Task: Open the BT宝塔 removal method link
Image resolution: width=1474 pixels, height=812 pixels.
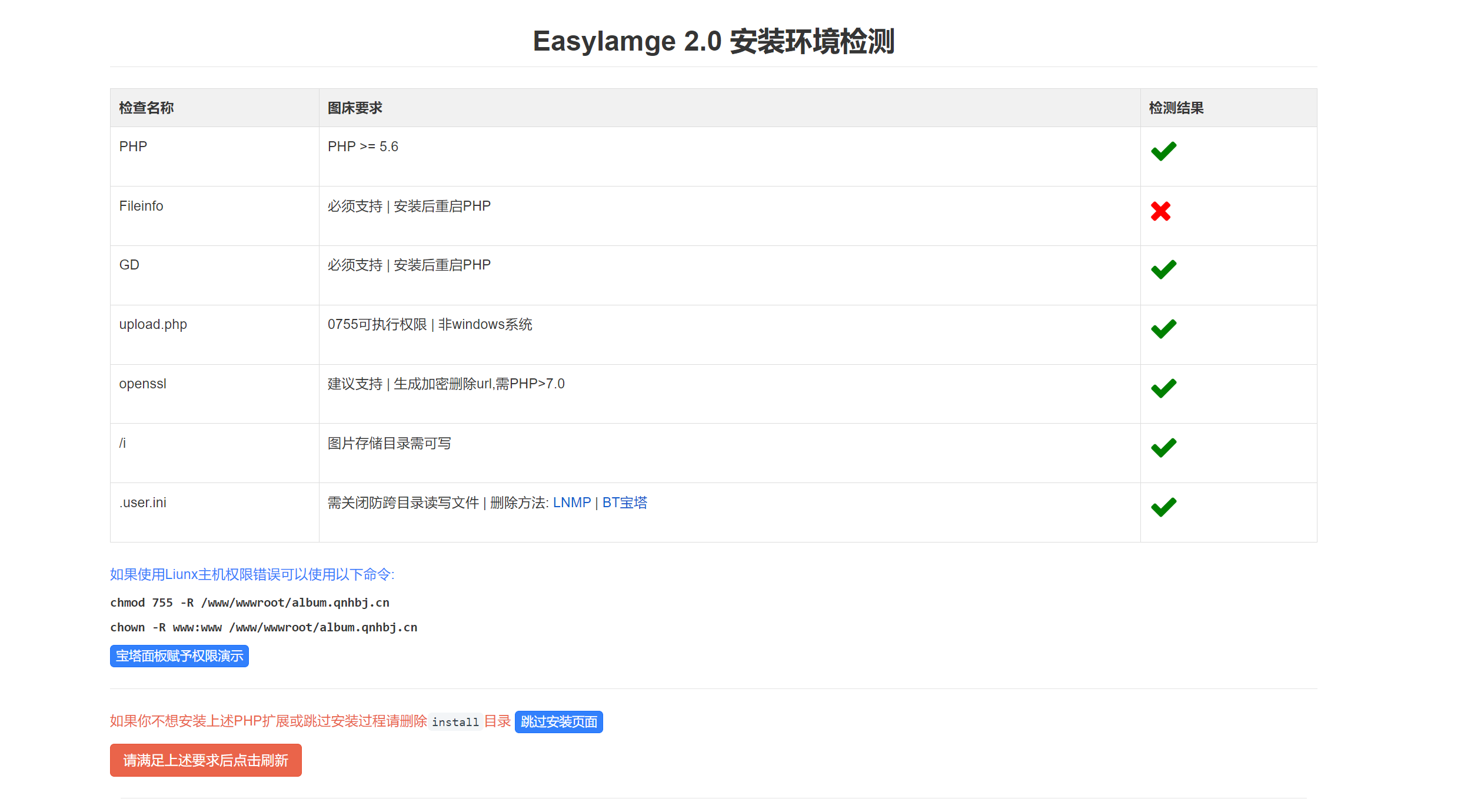Action: (x=624, y=502)
